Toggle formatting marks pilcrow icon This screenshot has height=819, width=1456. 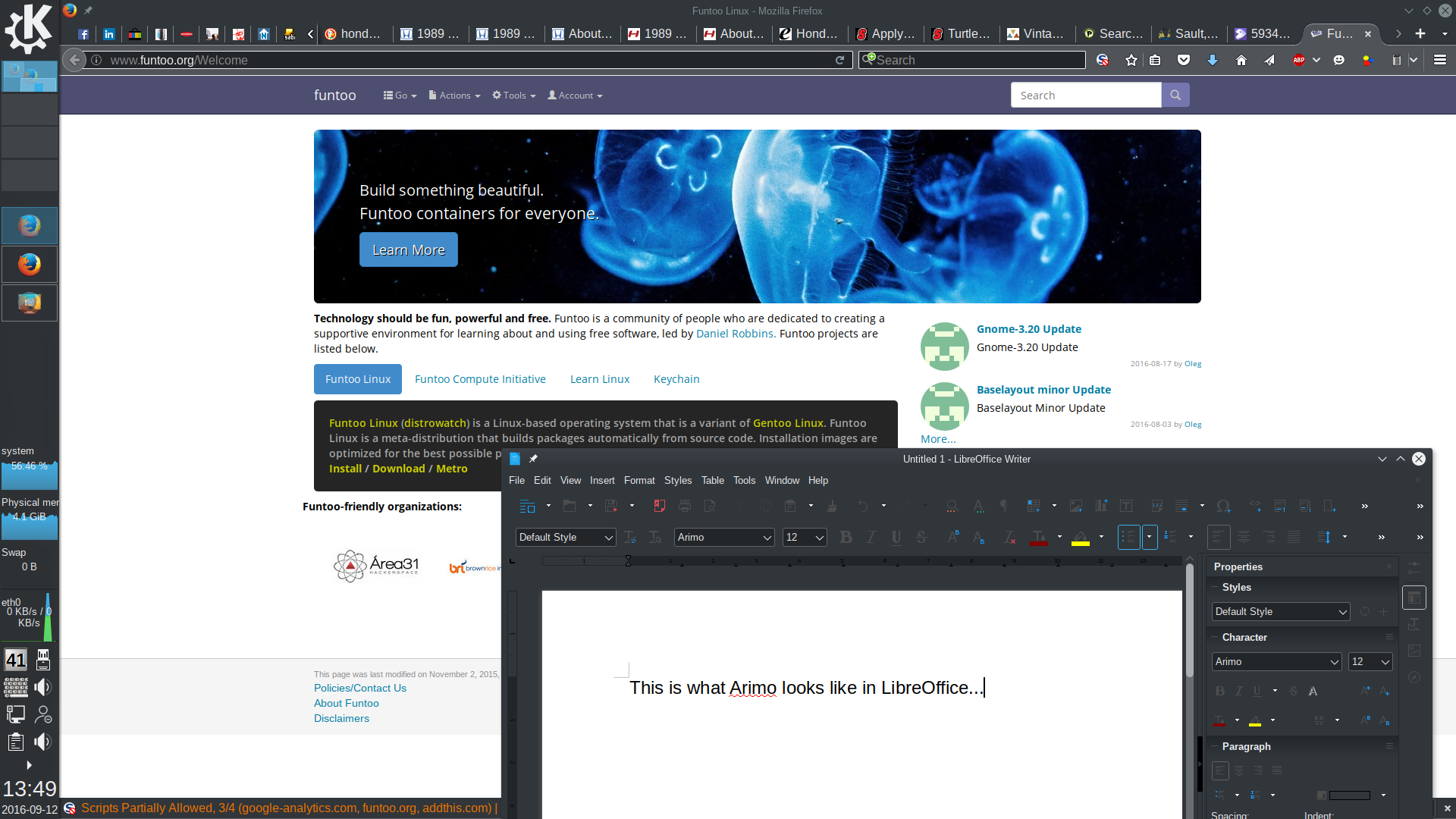(x=1003, y=506)
